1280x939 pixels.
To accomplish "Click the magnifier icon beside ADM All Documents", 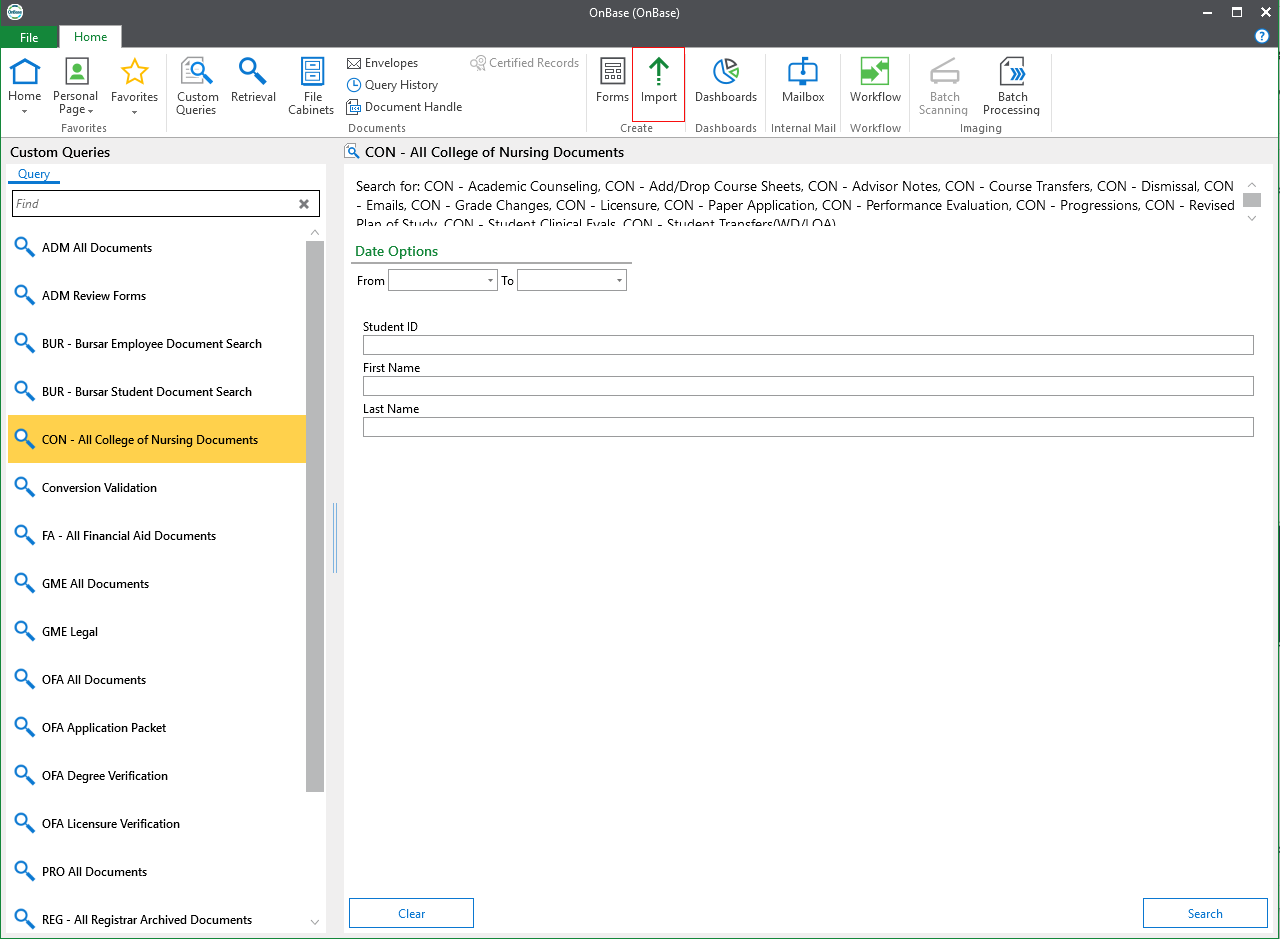I will point(25,247).
